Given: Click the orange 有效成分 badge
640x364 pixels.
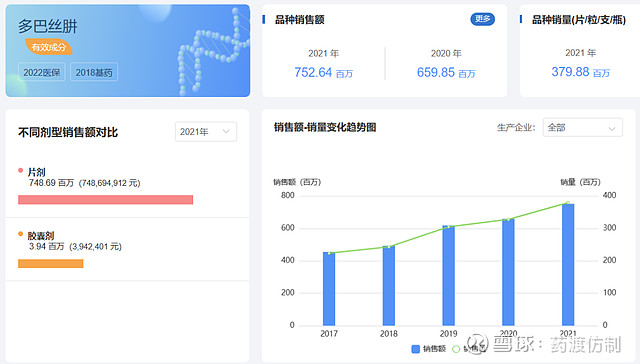Looking at the screenshot, I should [x=49, y=47].
